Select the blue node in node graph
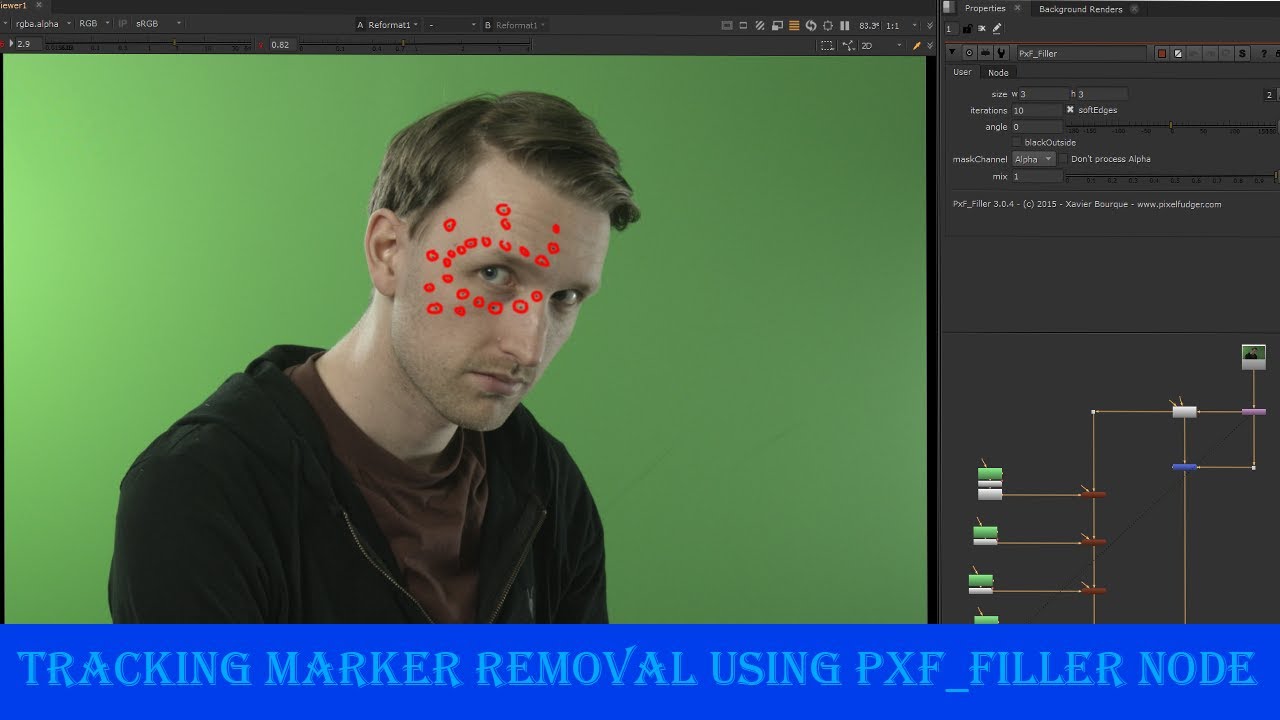This screenshot has width=1280, height=720. point(1184,467)
